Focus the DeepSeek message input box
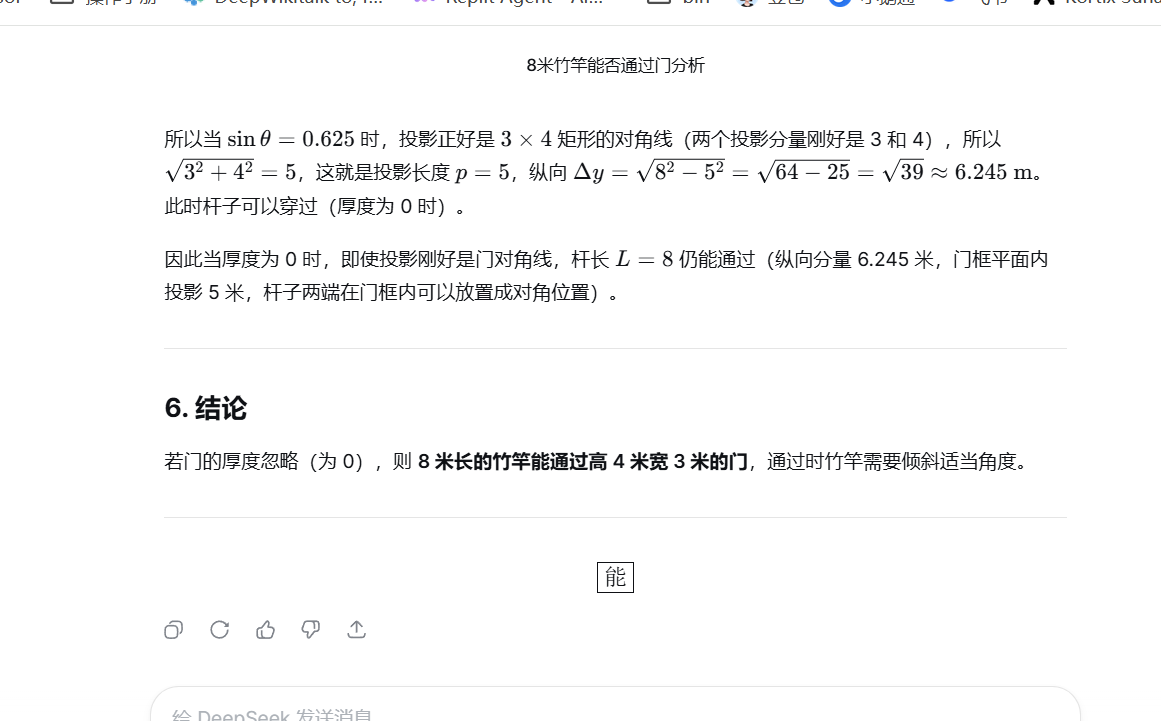Image resolution: width=1161 pixels, height=721 pixels. [615, 707]
